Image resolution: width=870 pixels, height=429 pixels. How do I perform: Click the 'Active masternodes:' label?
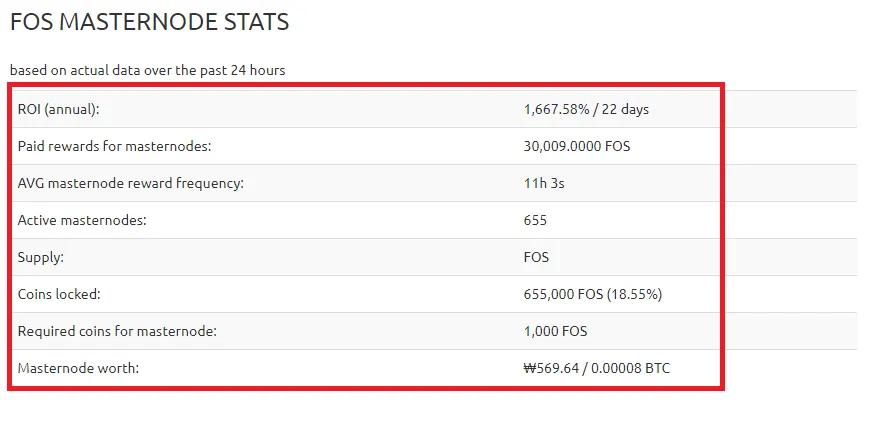82,220
